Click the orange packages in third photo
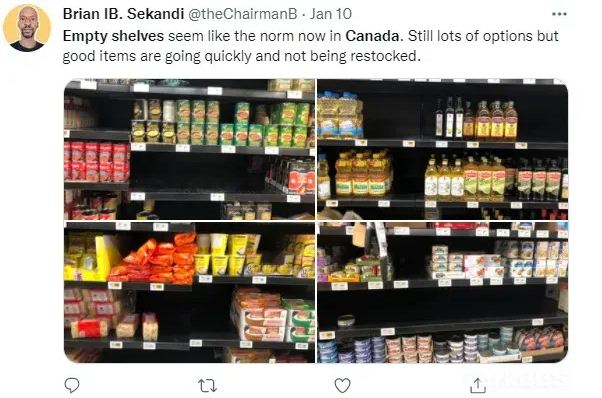Image resolution: width=602 pixels, height=398 pixels. (x=154, y=258)
